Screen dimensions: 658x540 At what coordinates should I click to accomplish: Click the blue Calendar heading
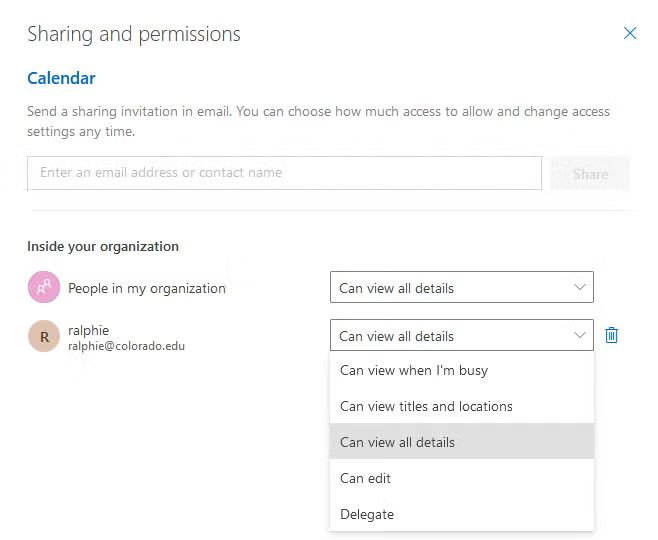tap(61, 78)
